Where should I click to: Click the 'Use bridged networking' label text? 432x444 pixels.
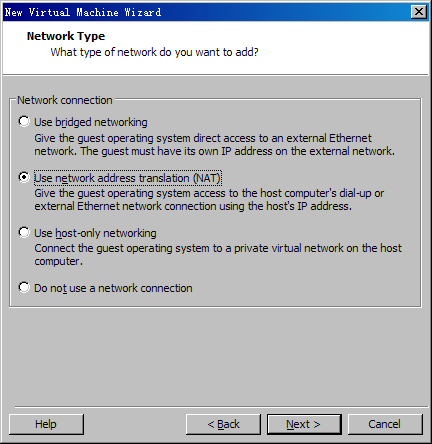click(x=91, y=122)
